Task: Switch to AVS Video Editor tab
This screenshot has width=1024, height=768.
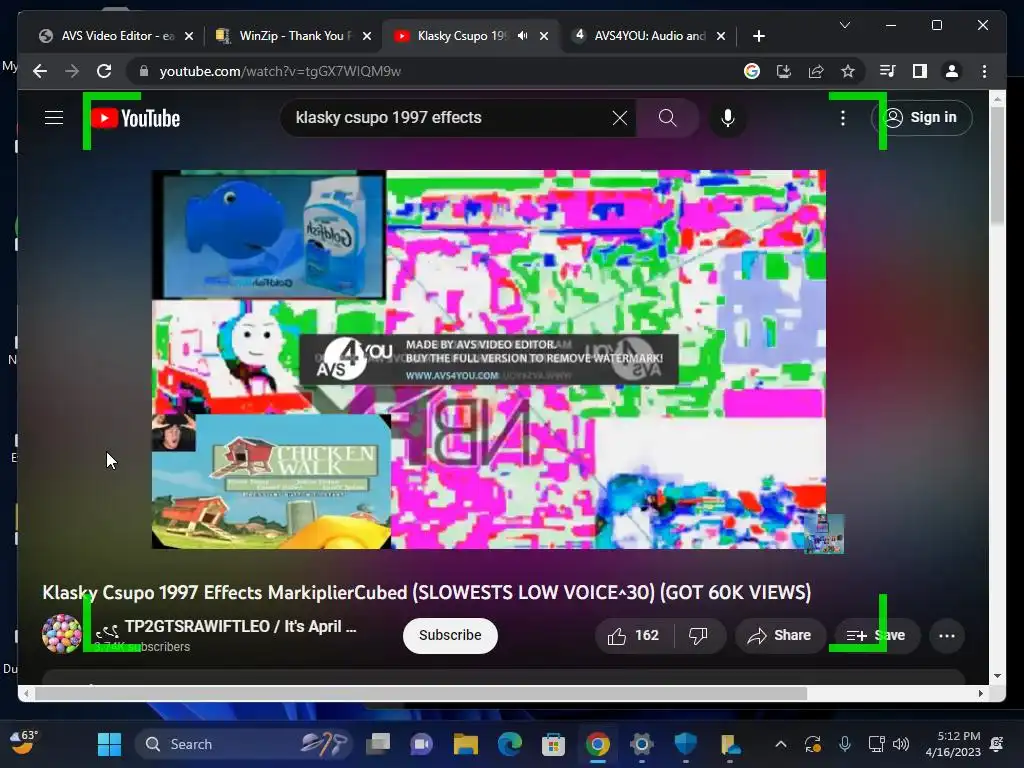Action: tap(118, 36)
